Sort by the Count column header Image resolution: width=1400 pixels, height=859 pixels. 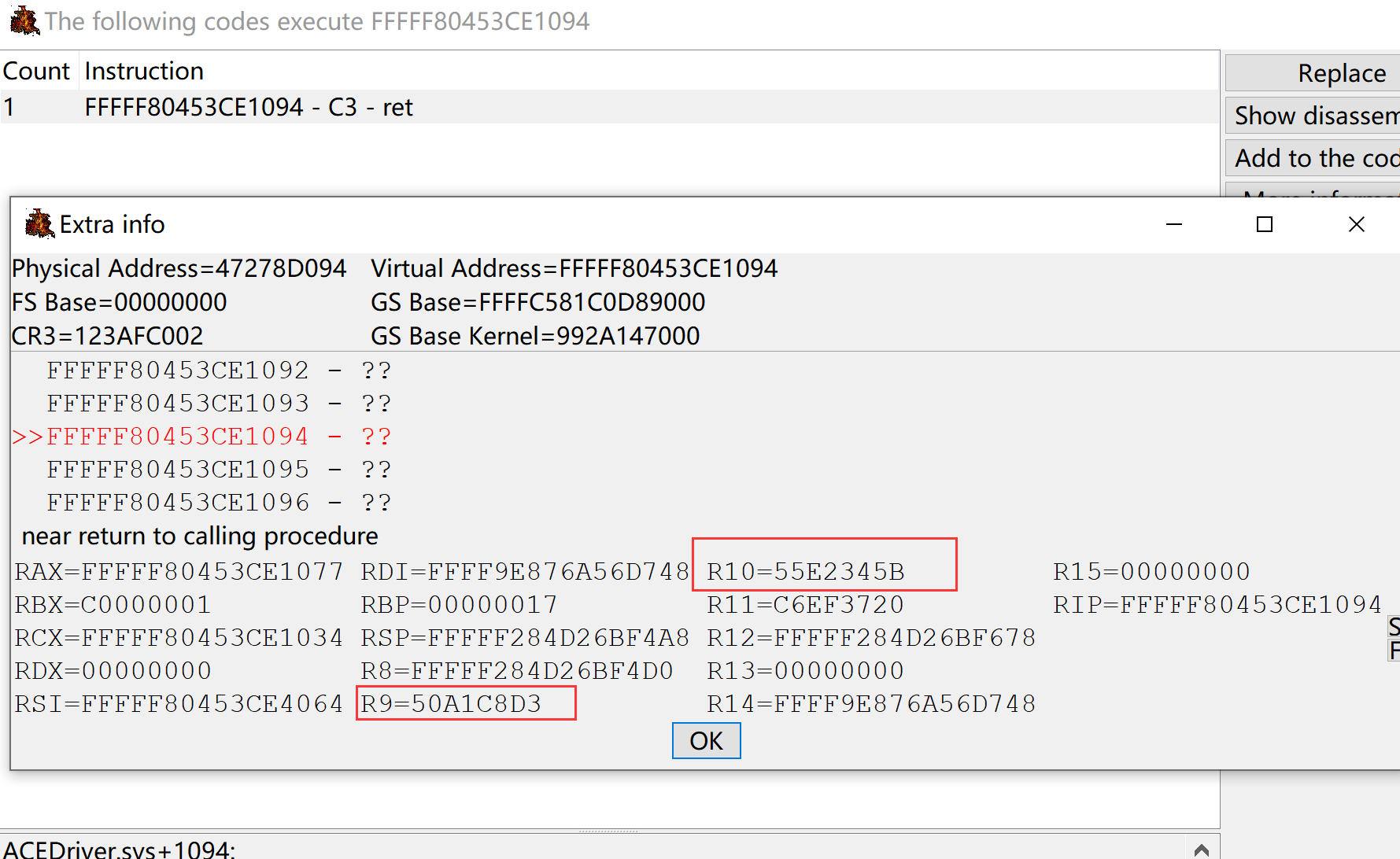pos(37,71)
